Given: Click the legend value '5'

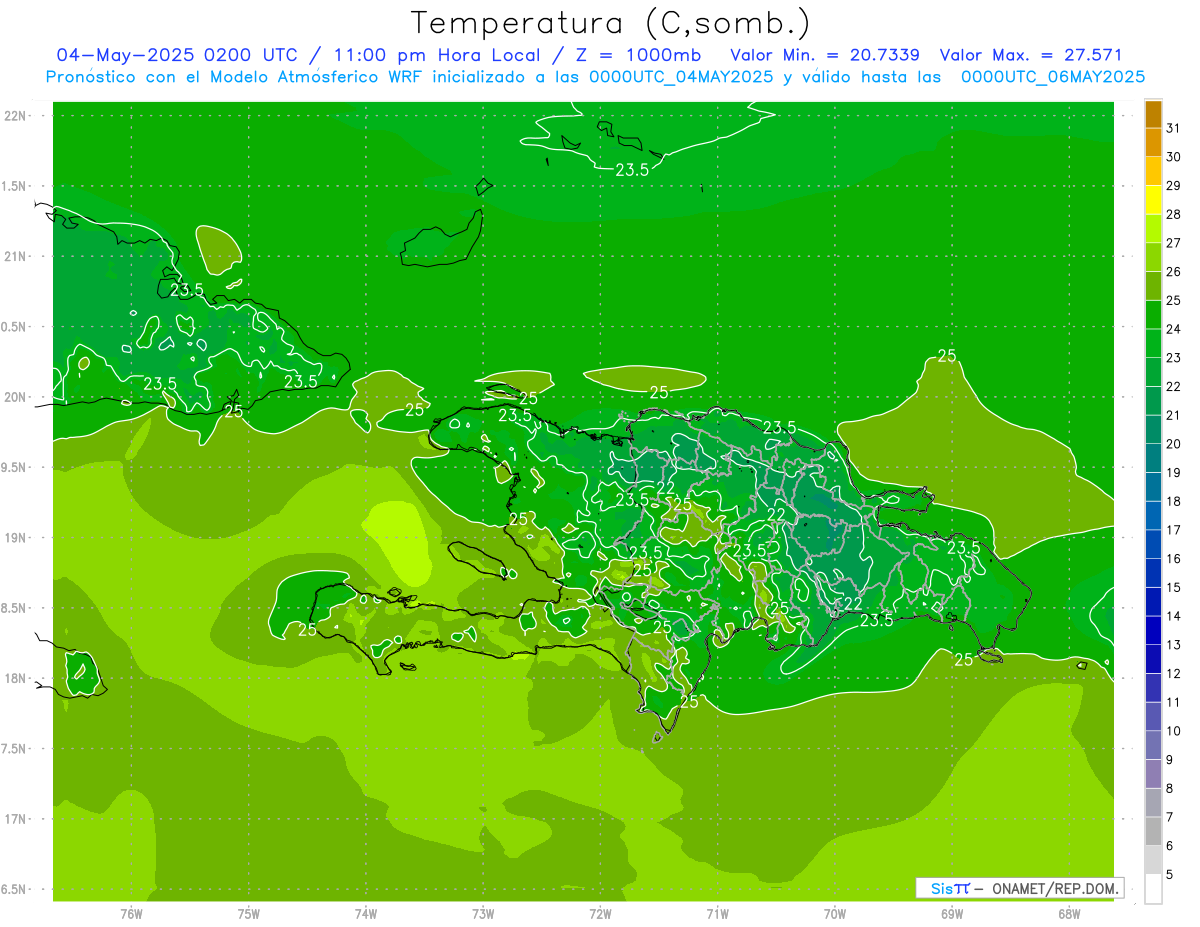Looking at the screenshot, I should 1169,875.
